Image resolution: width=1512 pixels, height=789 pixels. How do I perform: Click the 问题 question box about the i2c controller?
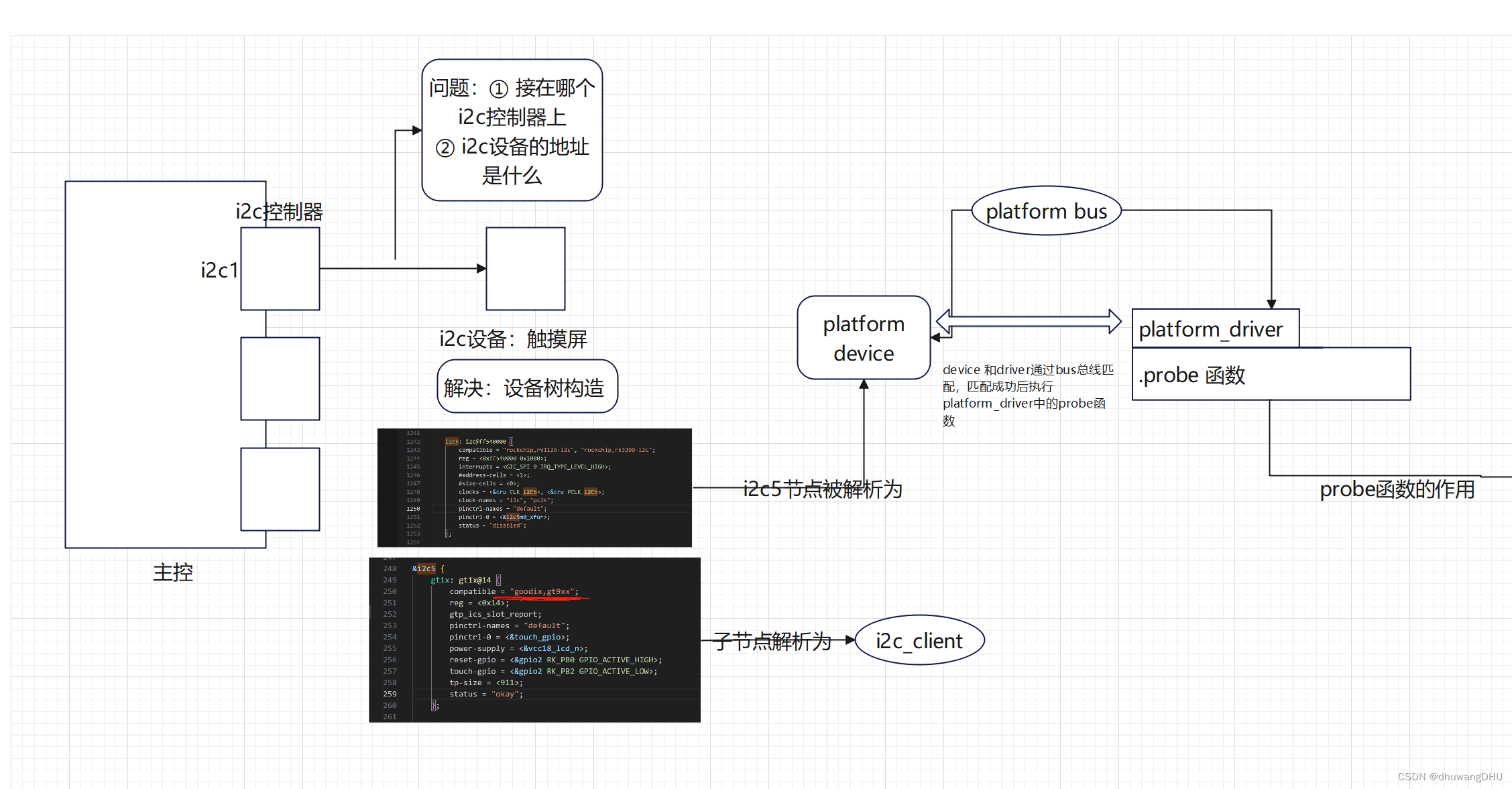(x=512, y=130)
